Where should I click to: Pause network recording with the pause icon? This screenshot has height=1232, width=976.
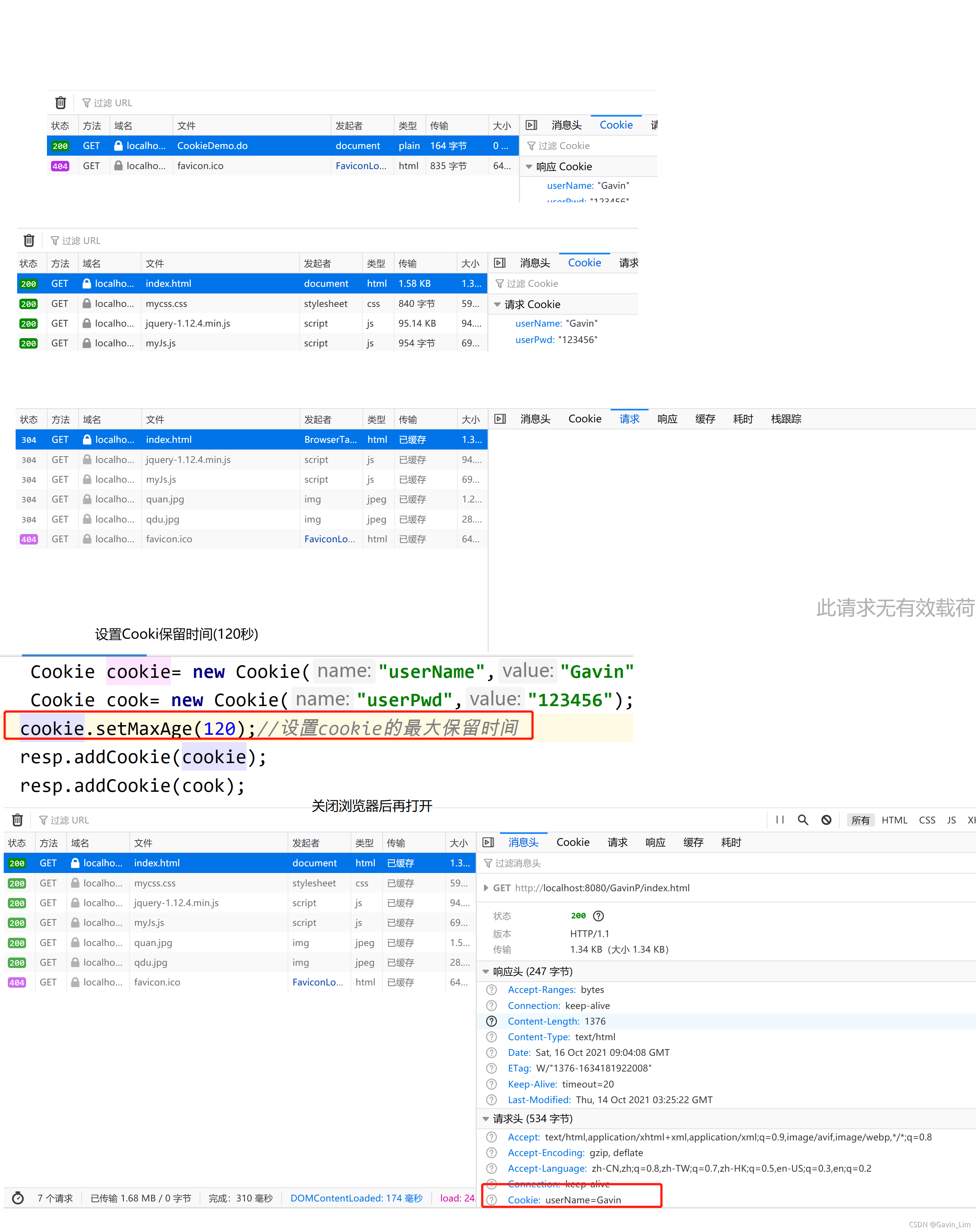(x=780, y=820)
